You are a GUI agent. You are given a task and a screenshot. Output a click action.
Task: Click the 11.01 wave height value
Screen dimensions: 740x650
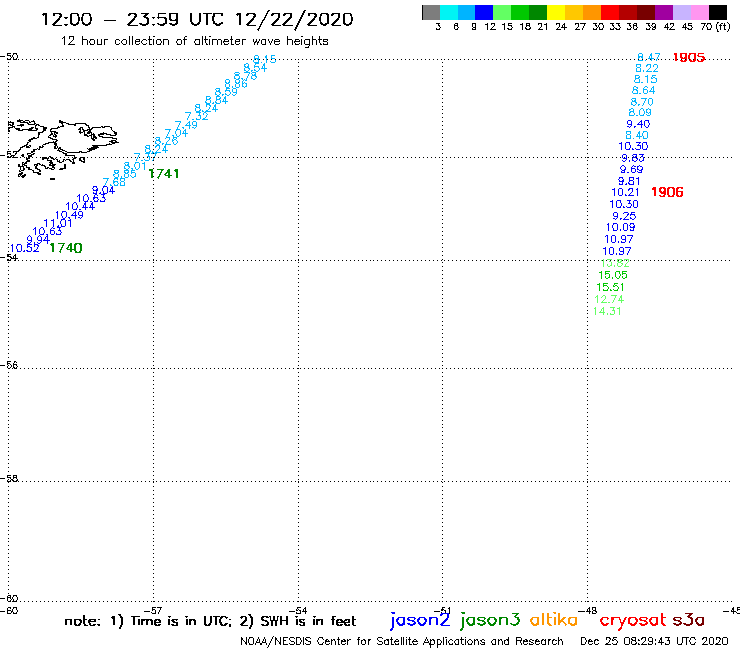pyautogui.click(x=58, y=223)
